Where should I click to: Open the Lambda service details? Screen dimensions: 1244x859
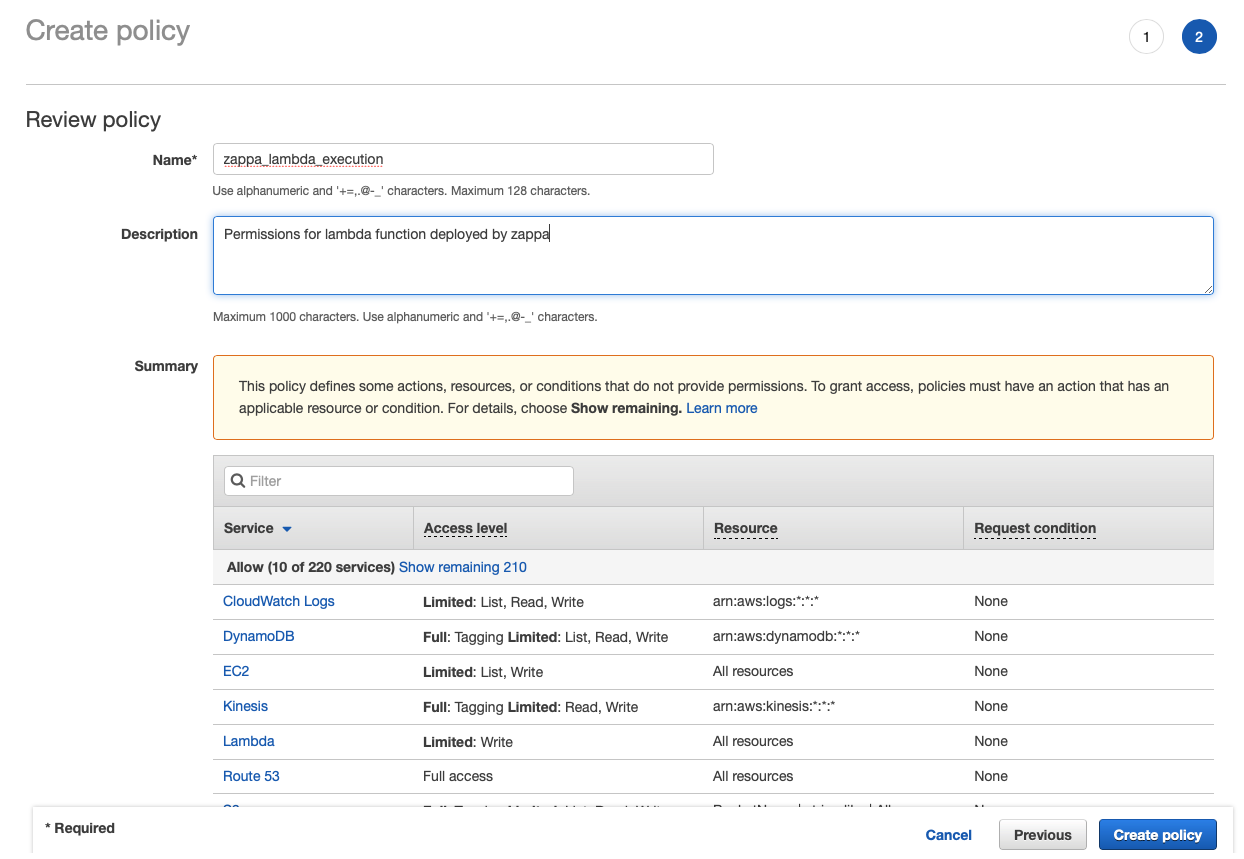coord(248,741)
